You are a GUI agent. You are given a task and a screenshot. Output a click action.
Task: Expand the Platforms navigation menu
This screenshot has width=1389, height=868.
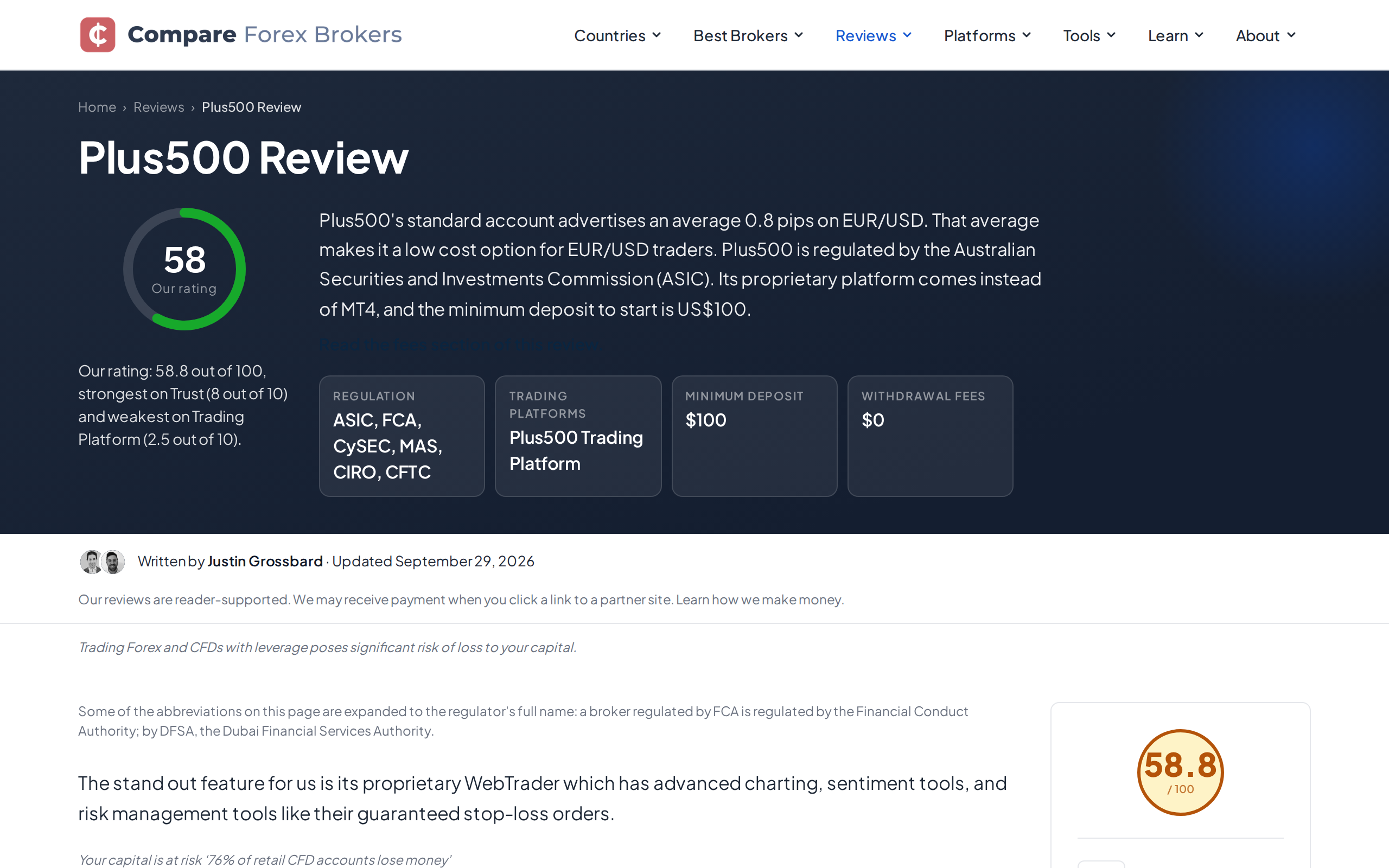987,36
